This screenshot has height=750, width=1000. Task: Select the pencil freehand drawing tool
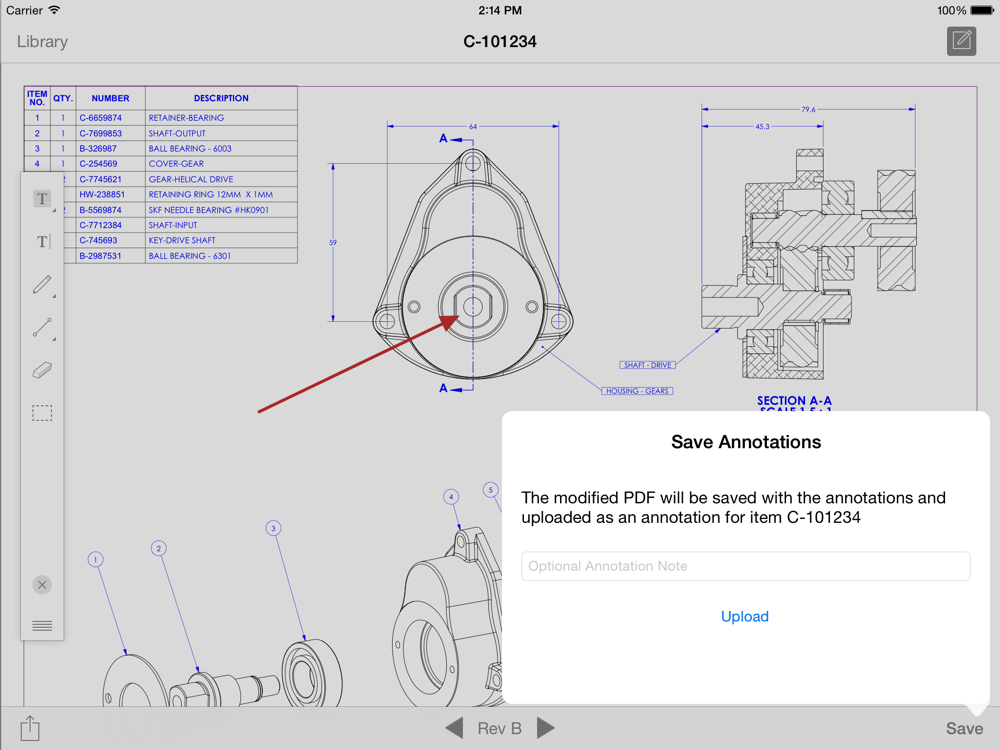click(42, 284)
